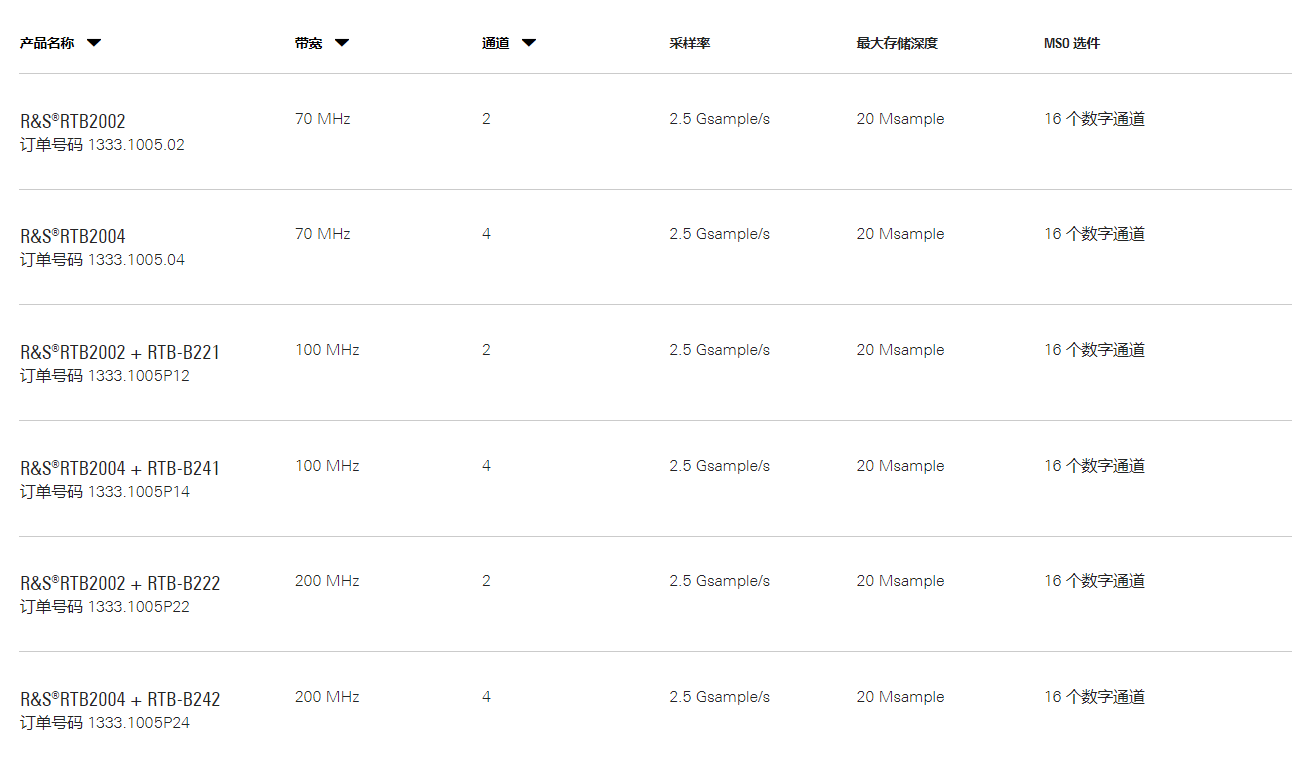Open RTB2002 + RTB-B221 product
Viewport: 1292px width, 759px height.
120,352
